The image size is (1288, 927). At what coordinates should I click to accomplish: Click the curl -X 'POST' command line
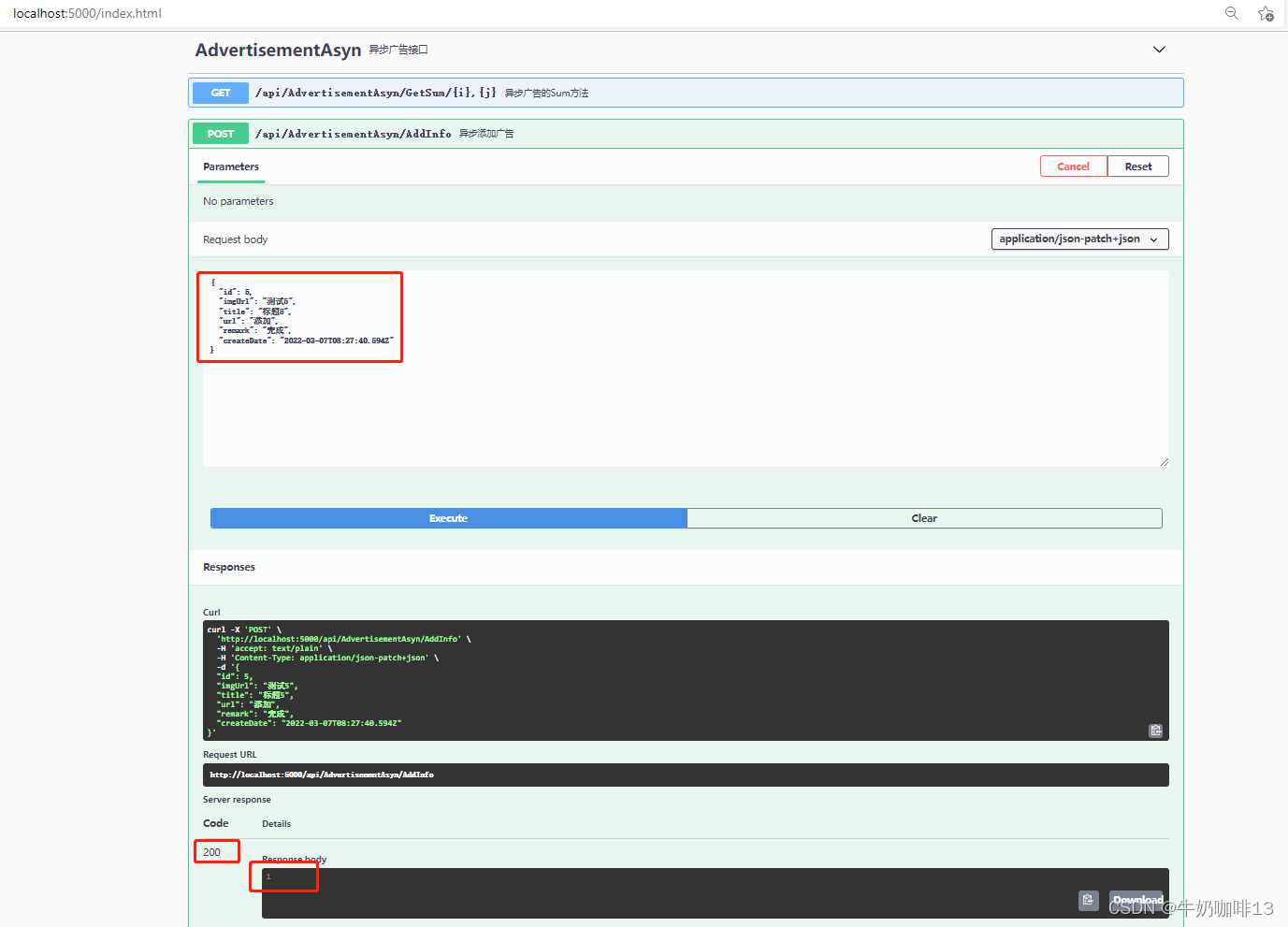coord(244,630)
